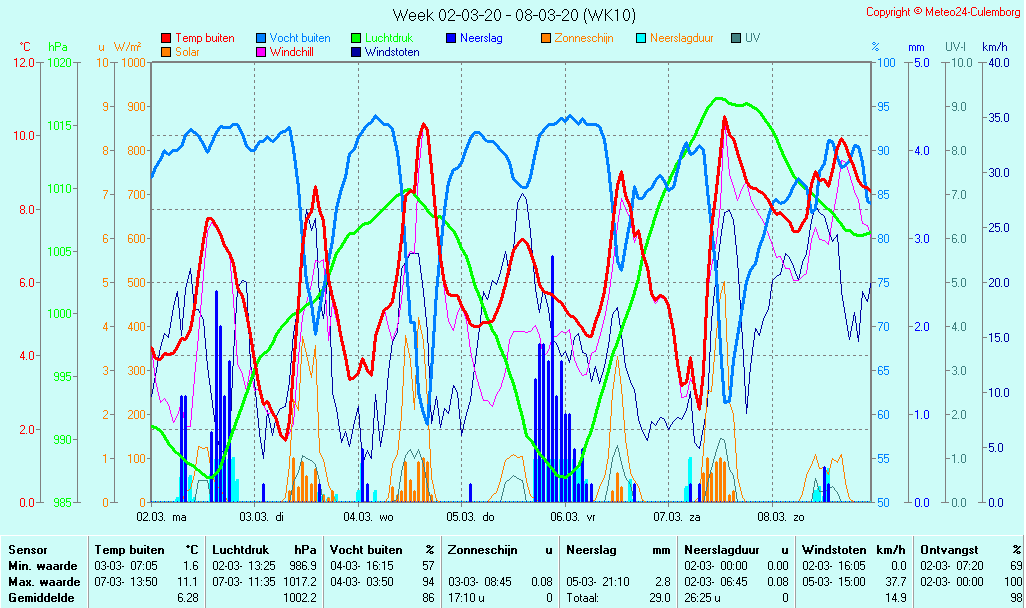Image resolution: width=1026 pixels, height=608 pixels.
Task: Click the Solar legend label
Action: tap(187, 52)
